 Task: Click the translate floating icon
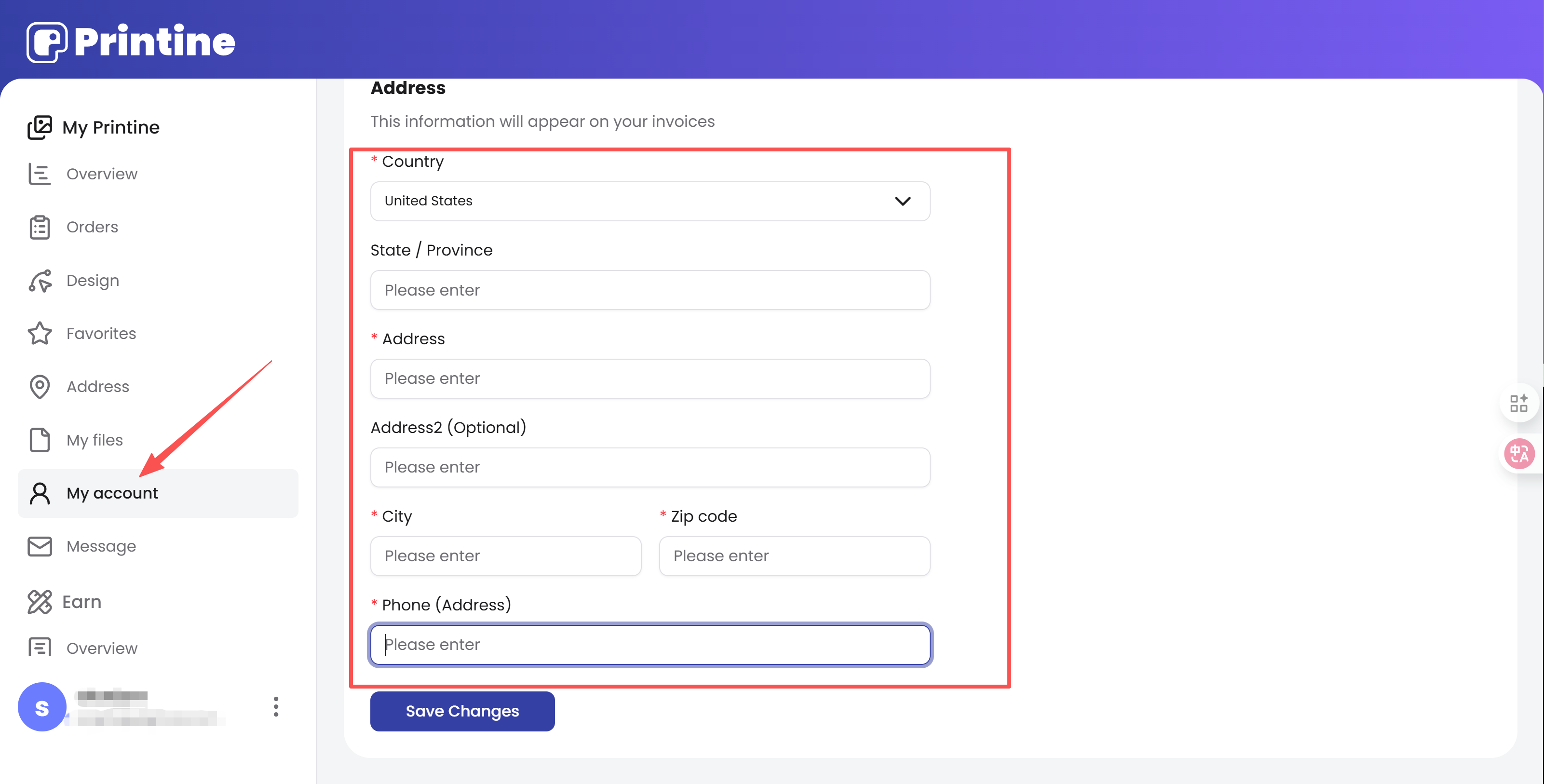pyautogui.click(x=1519, y=453)
